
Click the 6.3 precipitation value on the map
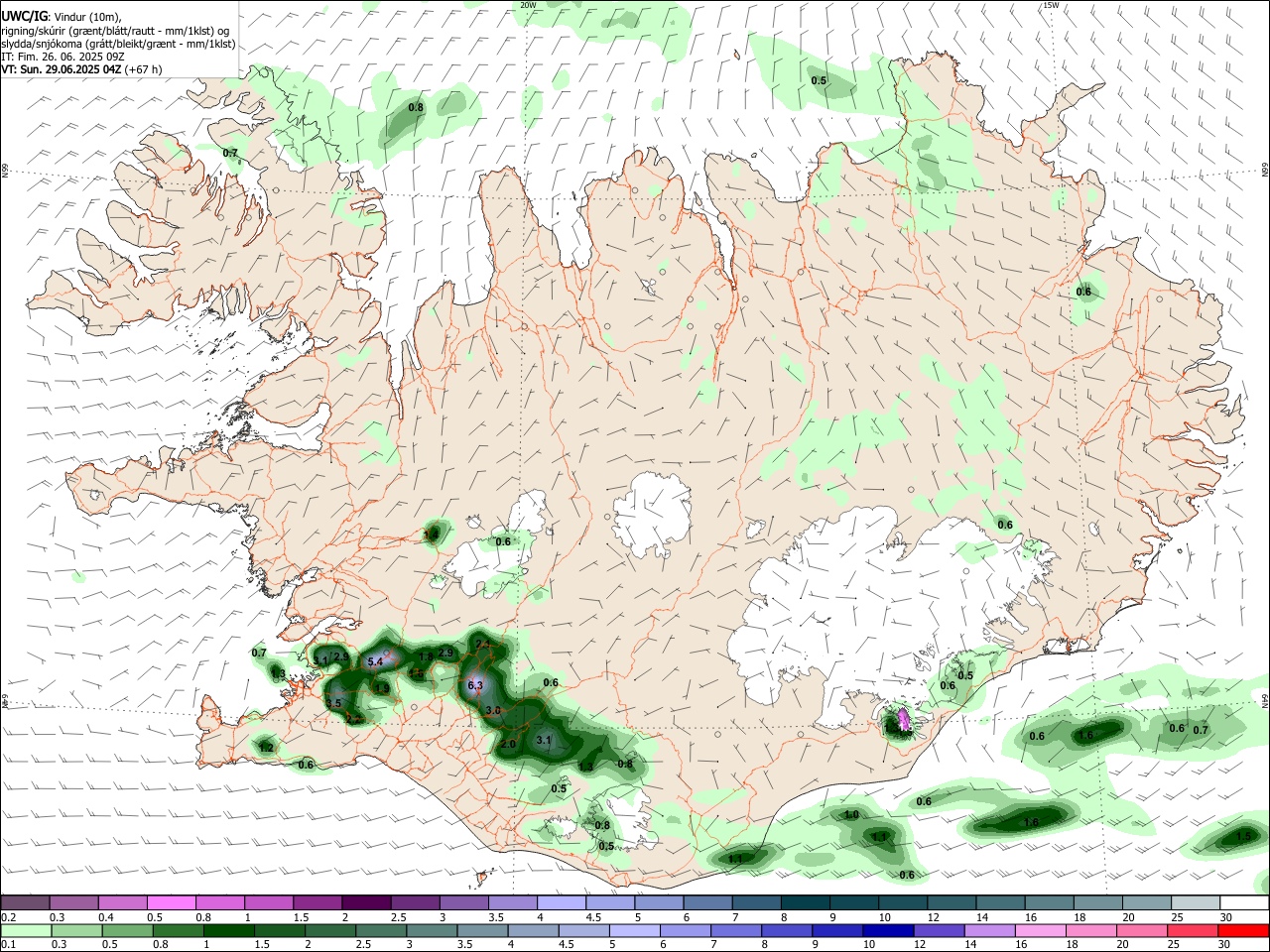[x=474, y=685]
